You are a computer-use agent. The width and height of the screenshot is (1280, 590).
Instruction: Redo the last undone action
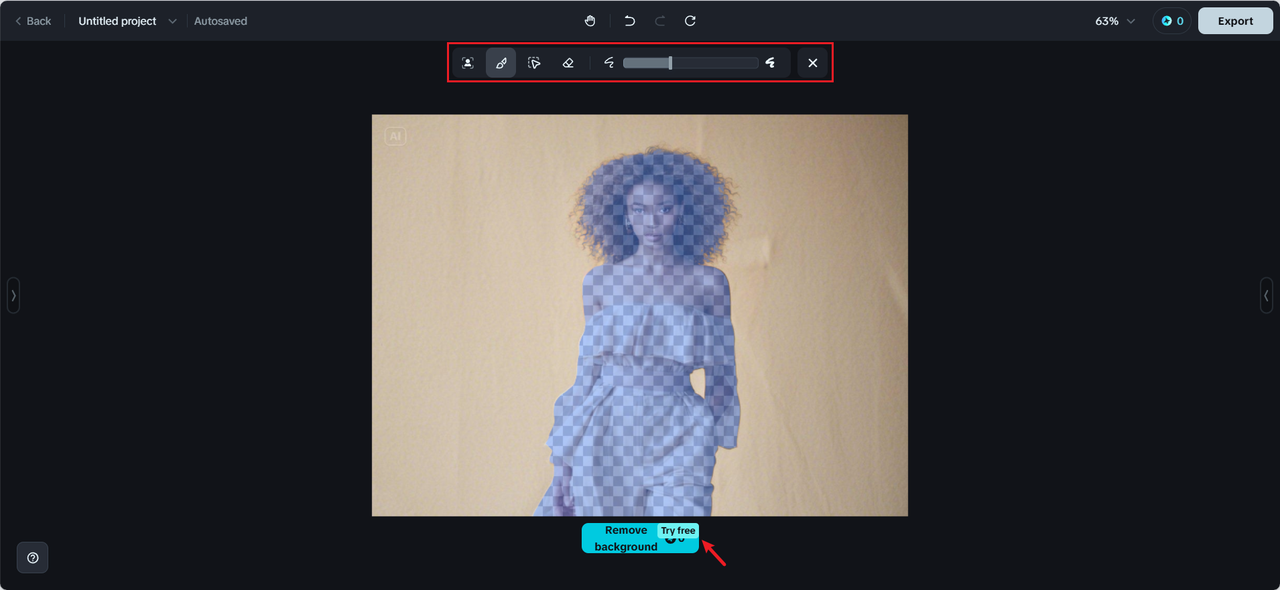(660, 21)
